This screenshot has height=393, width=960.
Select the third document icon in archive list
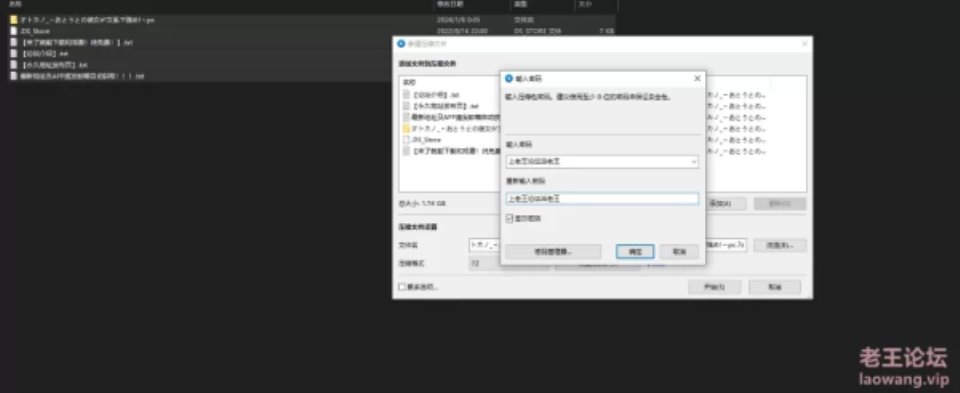point(406,117)
